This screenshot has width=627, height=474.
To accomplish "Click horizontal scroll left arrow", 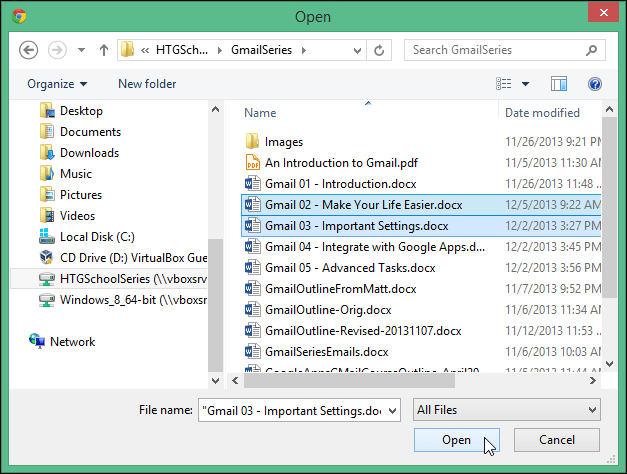I will [236, 381].
